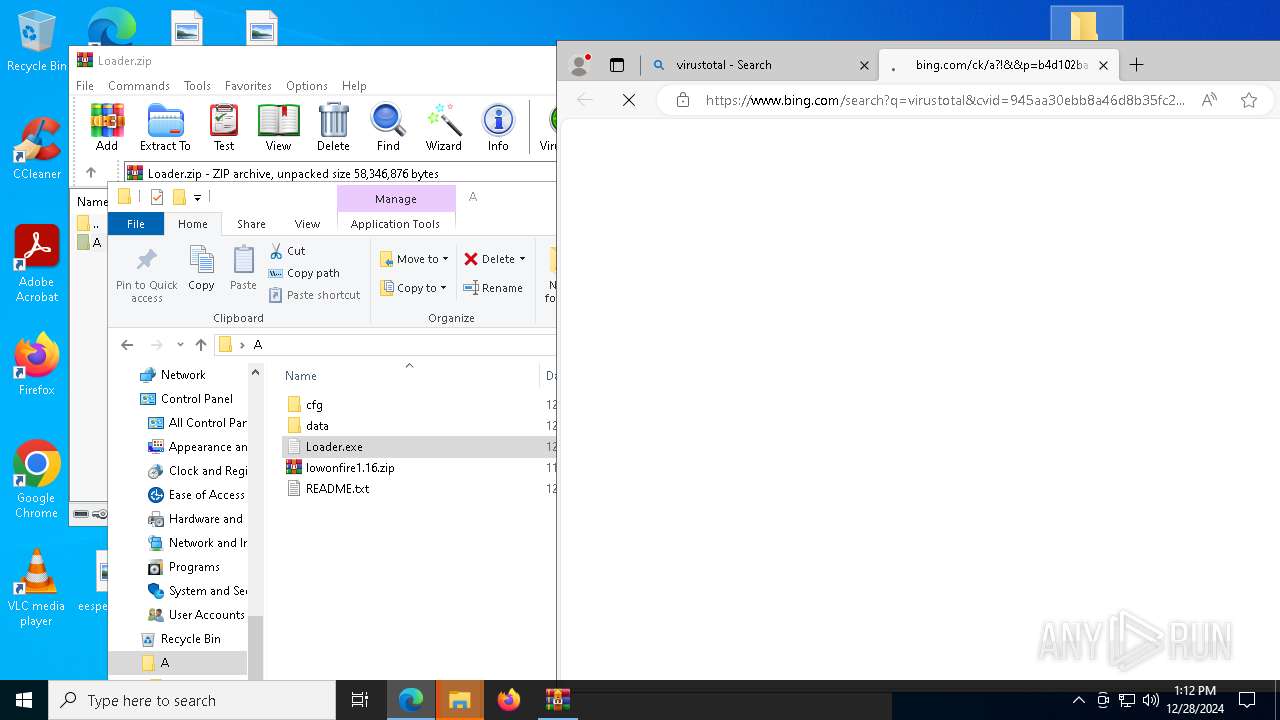Open WinRAR Favorites menu
This screenshot has width=1280, height=720.
[248, 86]
